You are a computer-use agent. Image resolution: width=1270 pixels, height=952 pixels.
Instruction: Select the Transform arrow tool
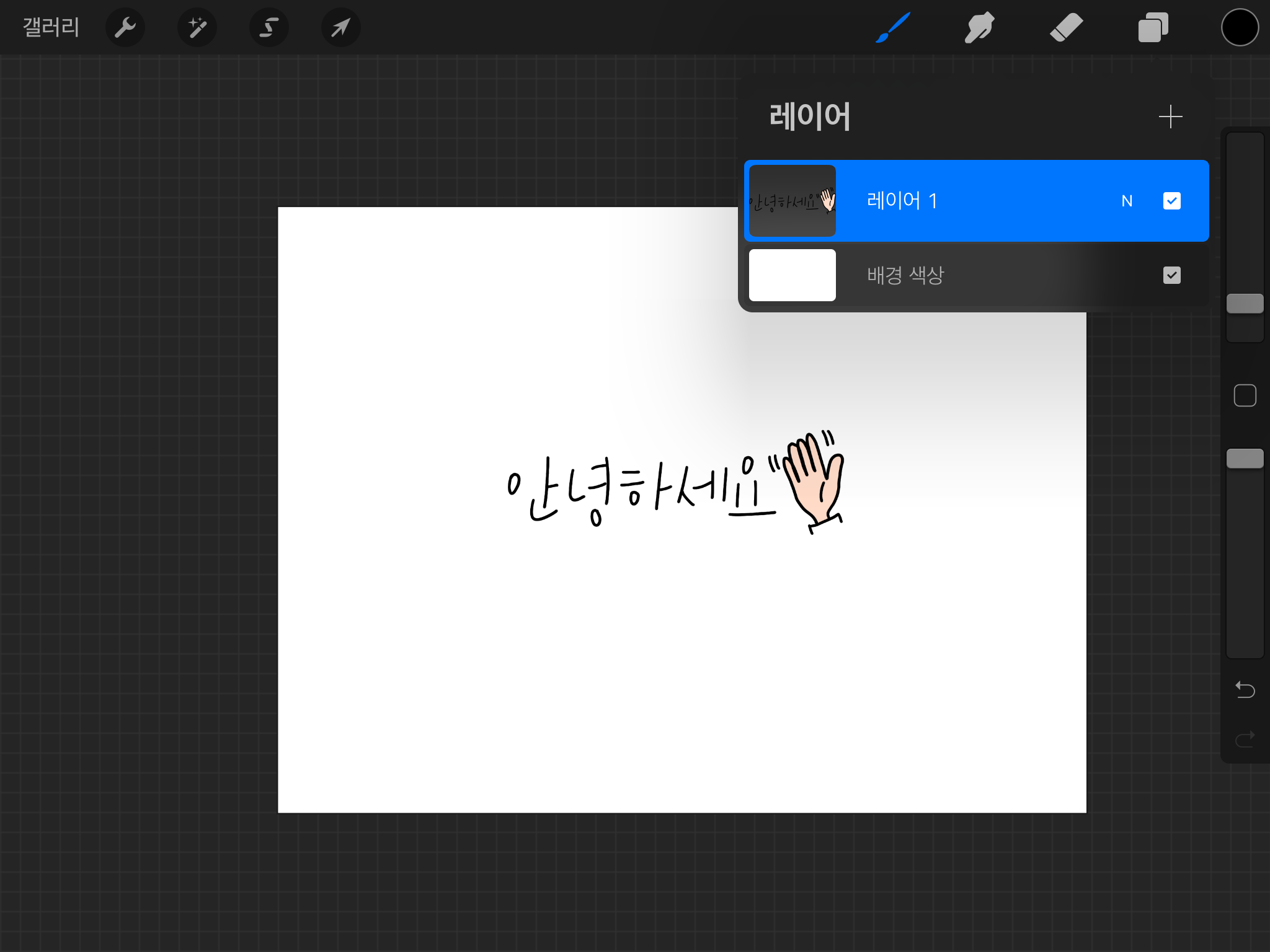[x=341, y=27]
